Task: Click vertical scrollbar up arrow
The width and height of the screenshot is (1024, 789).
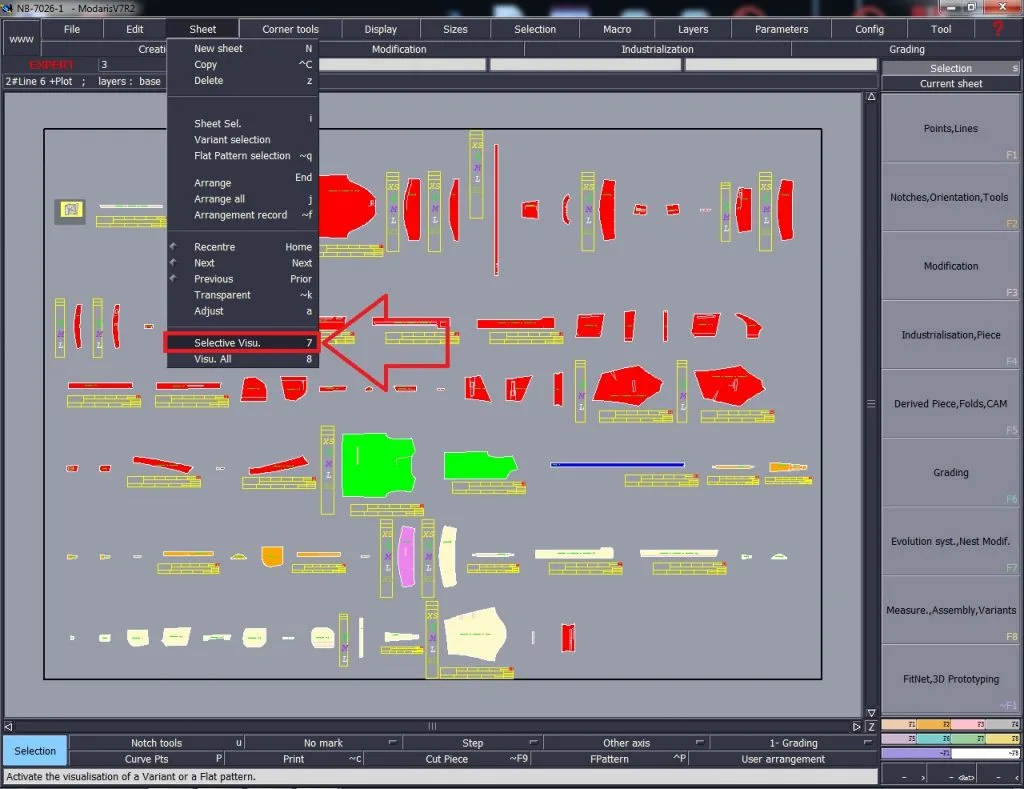Action: [871, 97]
